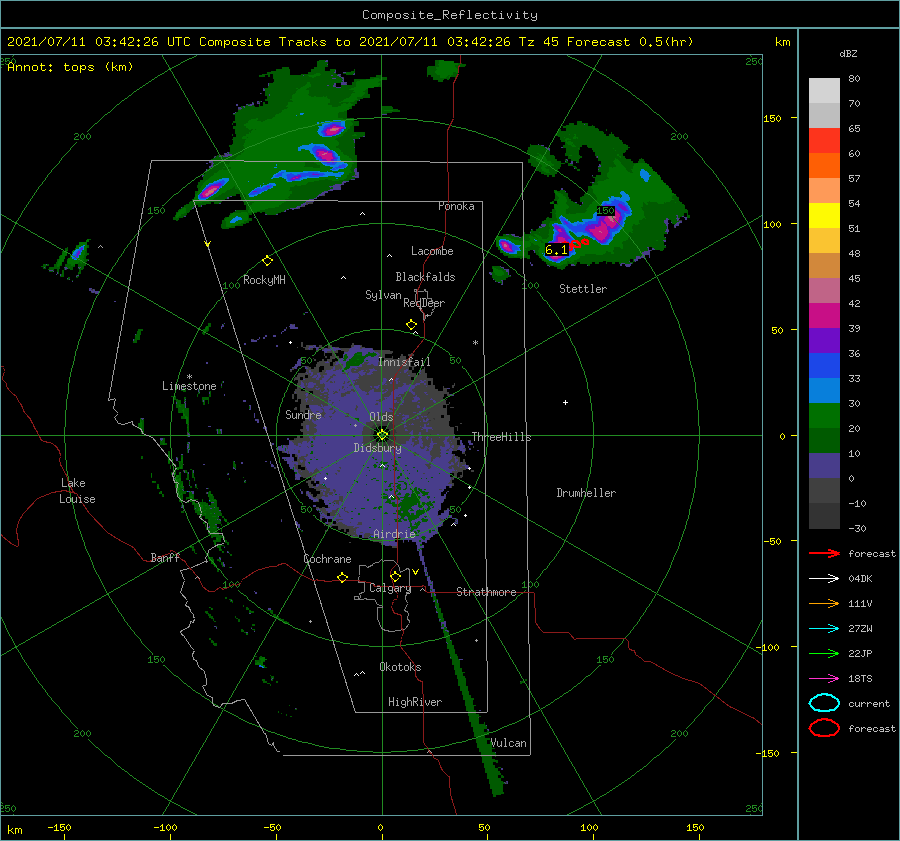Click the dBZ legend heading
The width and height of the screenshot is (900, 841).
click(848, 54)
